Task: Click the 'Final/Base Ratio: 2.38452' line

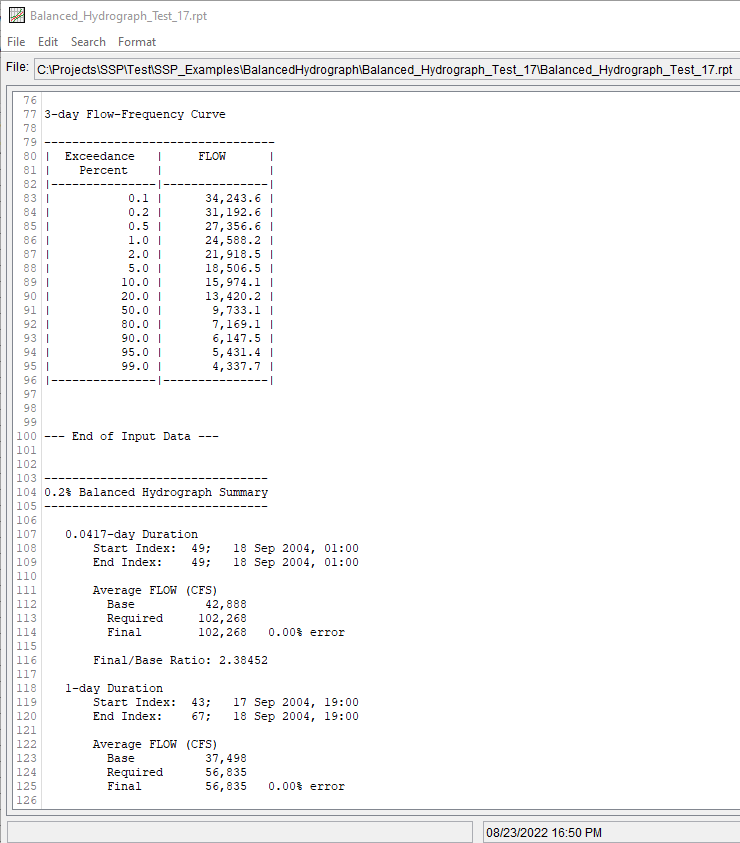Action: pyautogui.click(x=180, y=660)
